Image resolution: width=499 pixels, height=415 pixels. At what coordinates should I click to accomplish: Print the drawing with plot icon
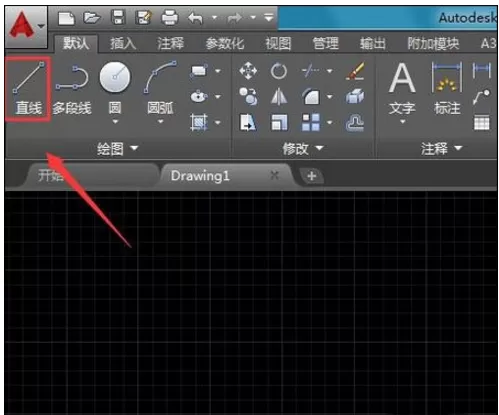(x=170, y=17)
